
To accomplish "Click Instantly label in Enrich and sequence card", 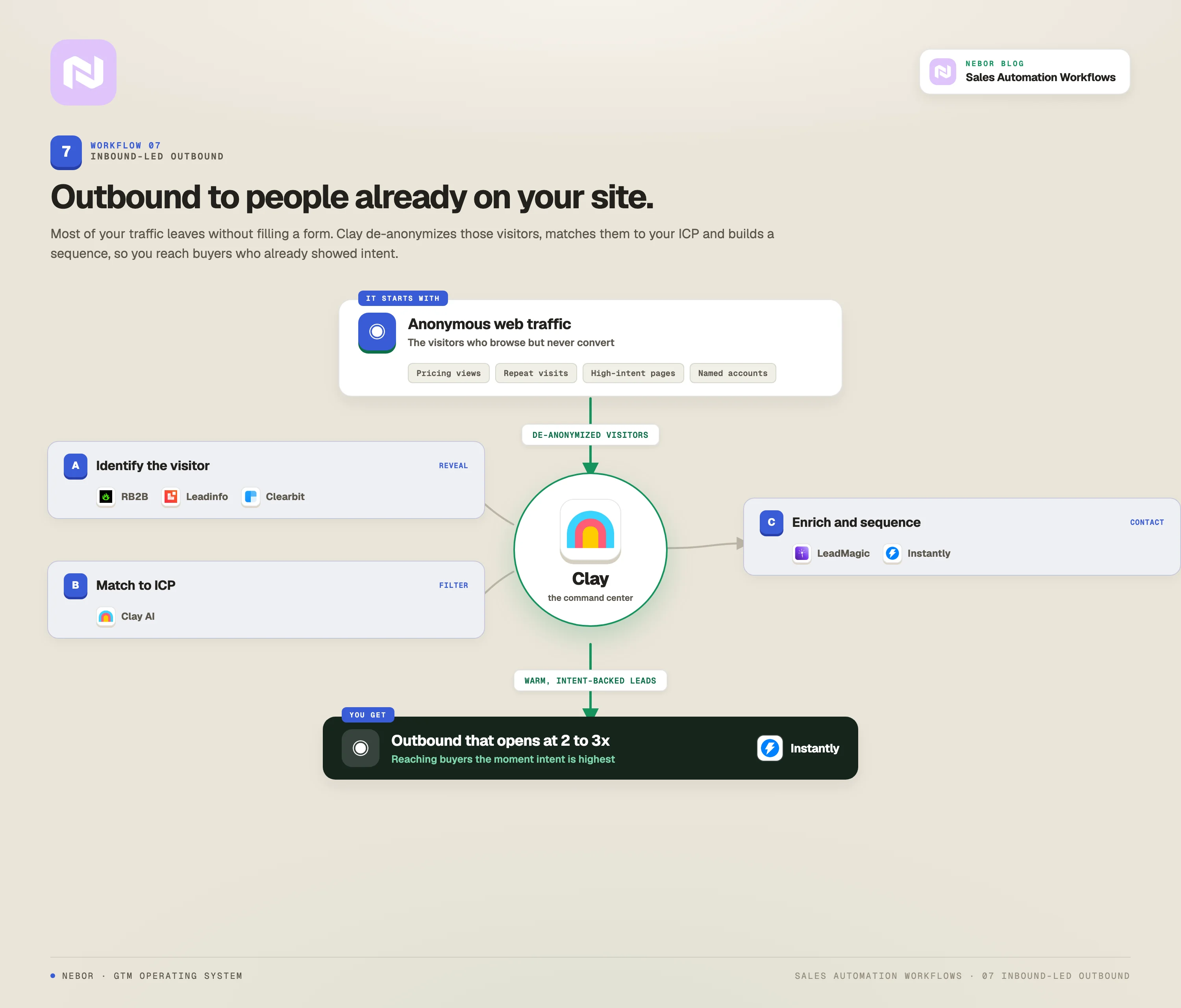I will click(929, 554).
